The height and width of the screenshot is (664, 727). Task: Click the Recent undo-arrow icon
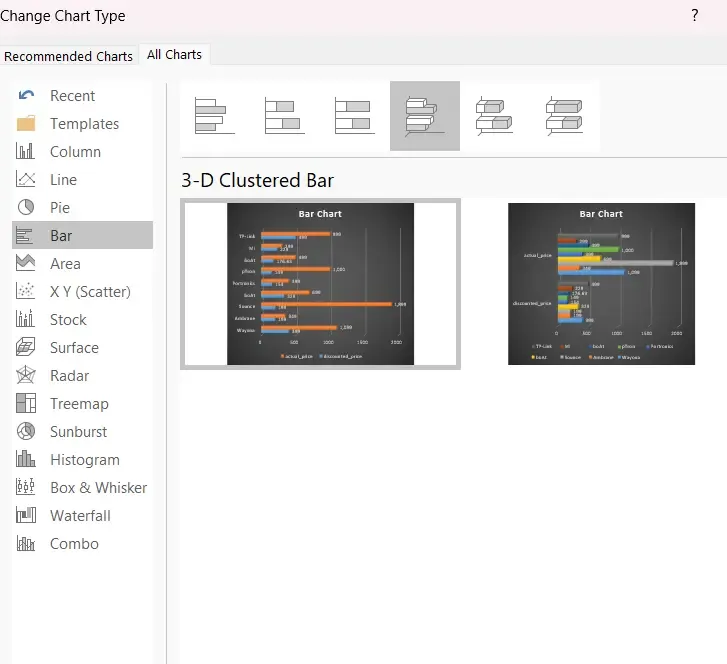(26, 96)
